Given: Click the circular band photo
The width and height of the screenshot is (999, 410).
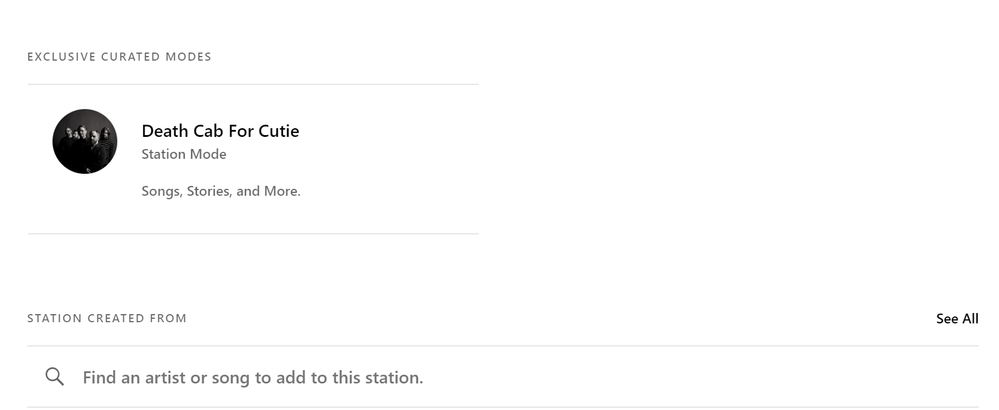Looking at the screenshot, I should (x=85, y=141).
